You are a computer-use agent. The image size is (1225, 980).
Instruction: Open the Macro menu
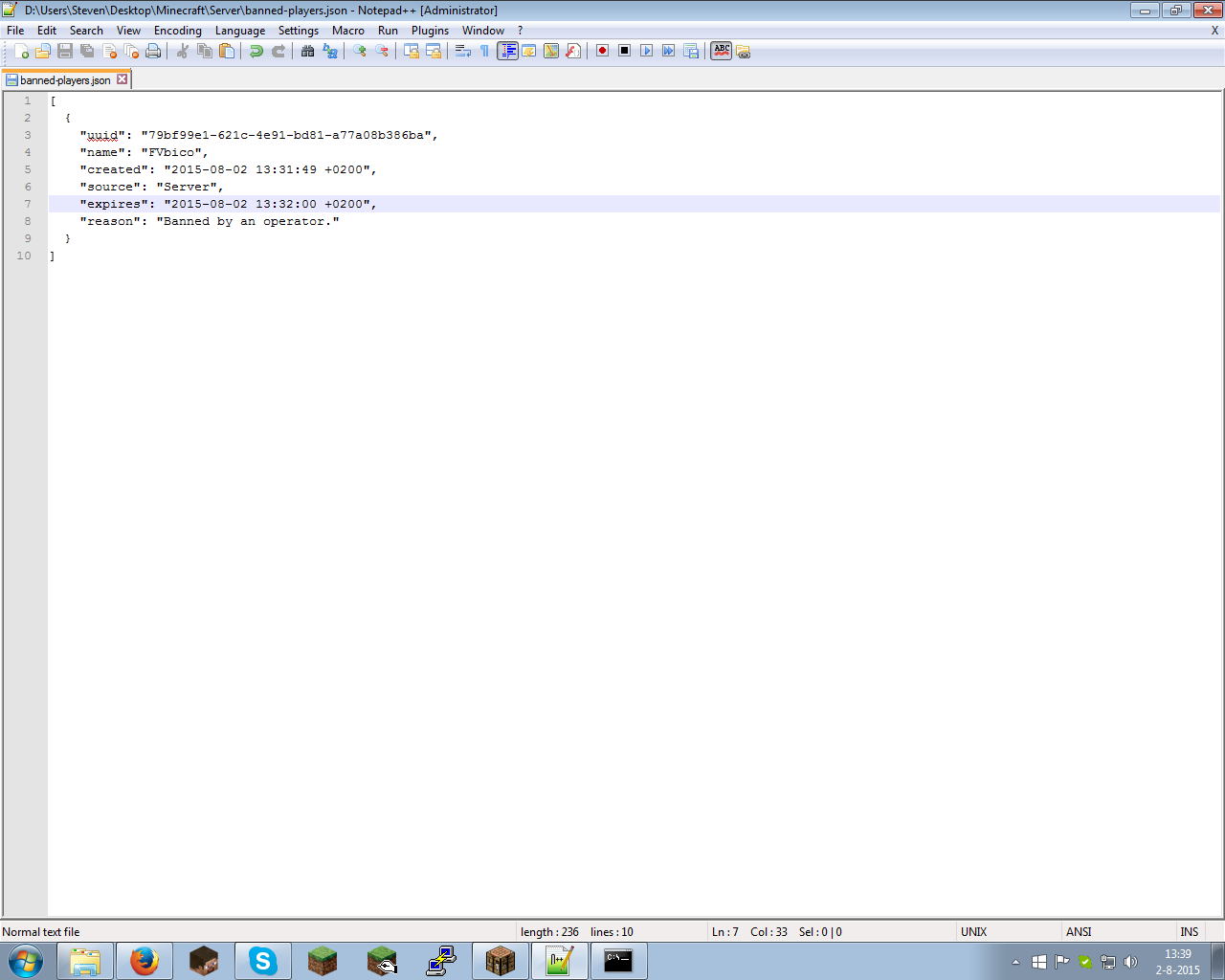tap(348, 31)
